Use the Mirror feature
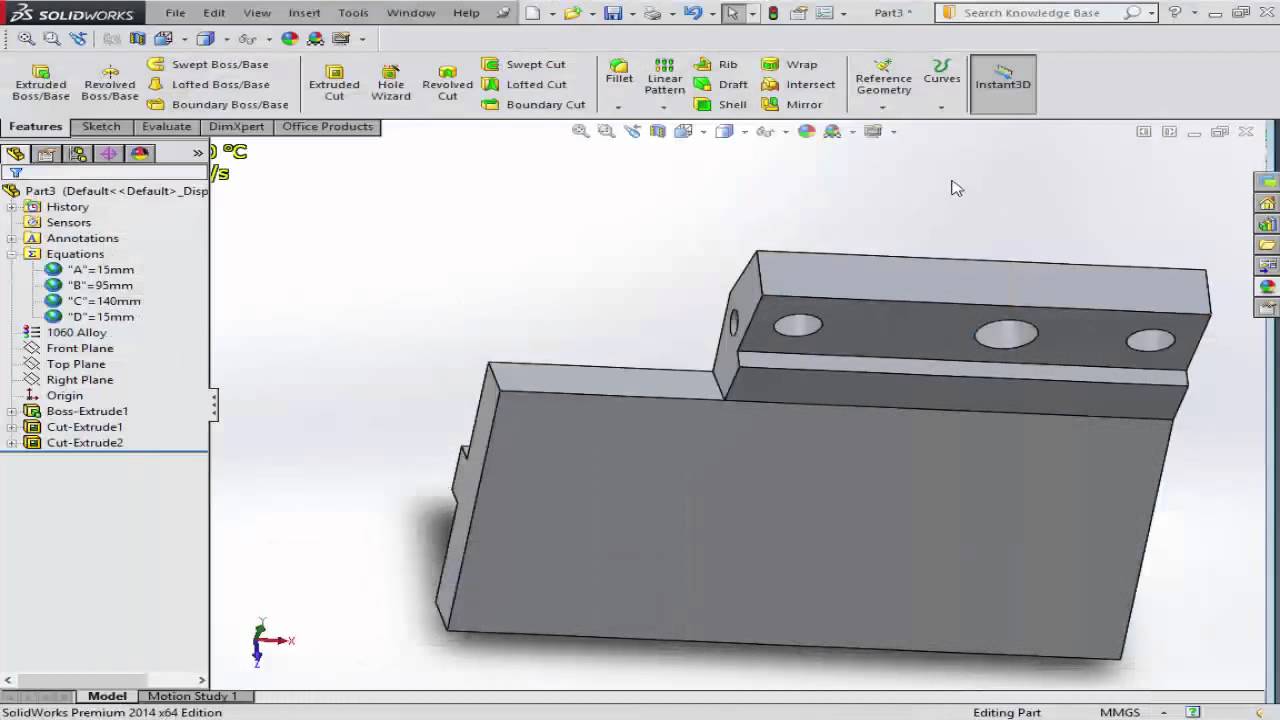Image resolution: width=1280 pixels, height=720 pixels. pos(792,104)
